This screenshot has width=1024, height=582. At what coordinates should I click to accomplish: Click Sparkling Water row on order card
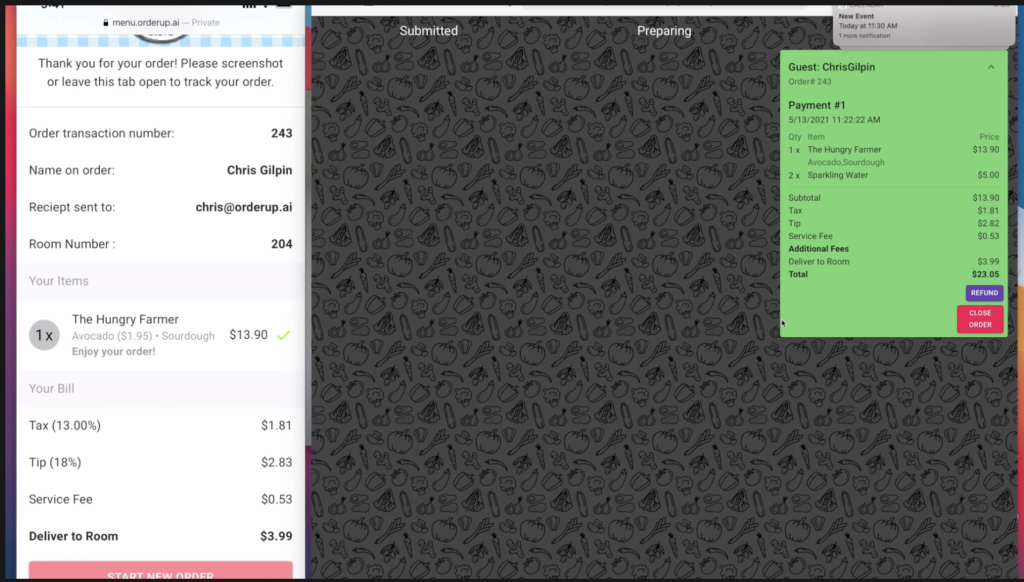point(893,175)
